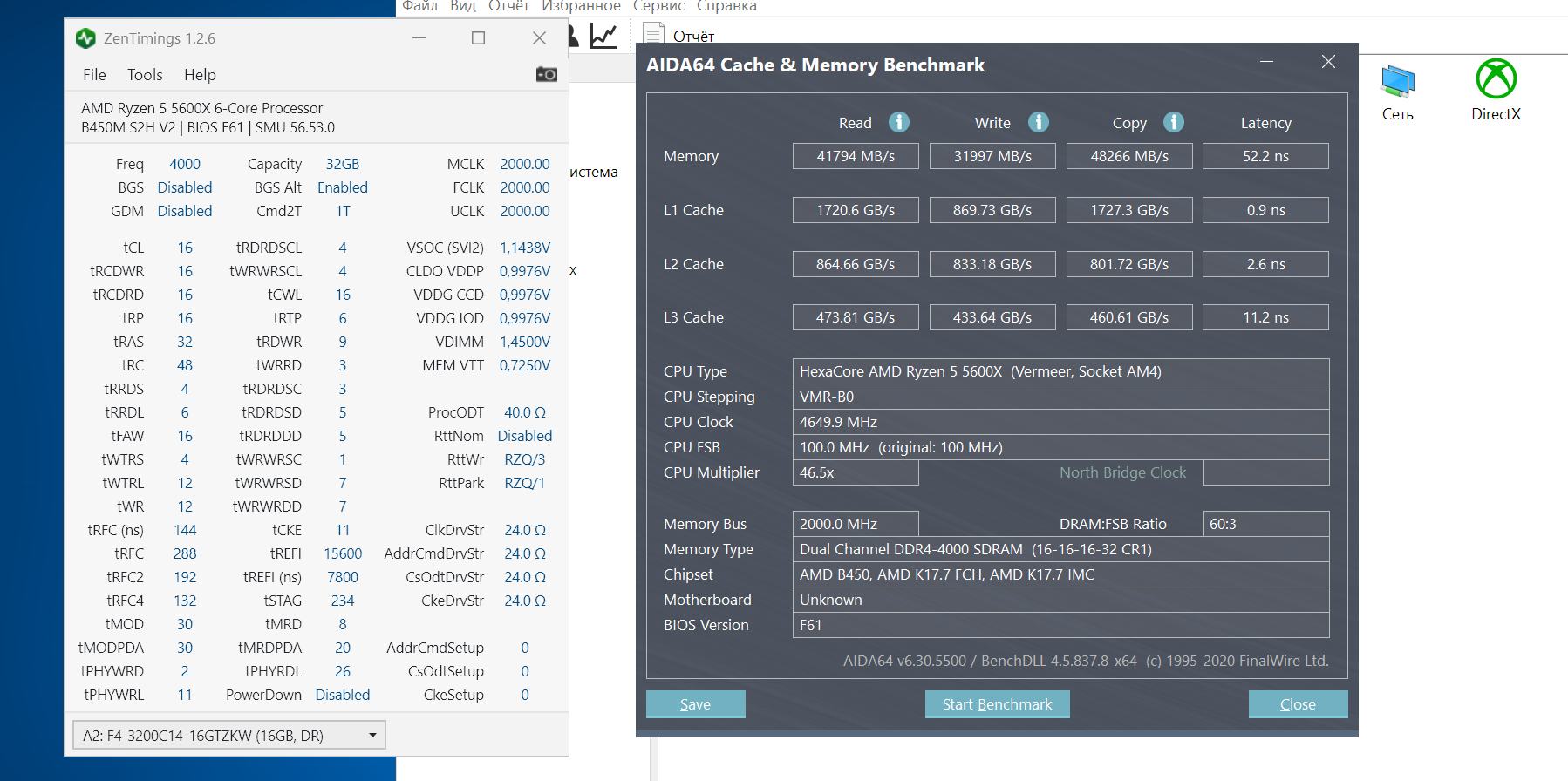
Task: Click the info icon beside Write
Action: coord(1039,122)
